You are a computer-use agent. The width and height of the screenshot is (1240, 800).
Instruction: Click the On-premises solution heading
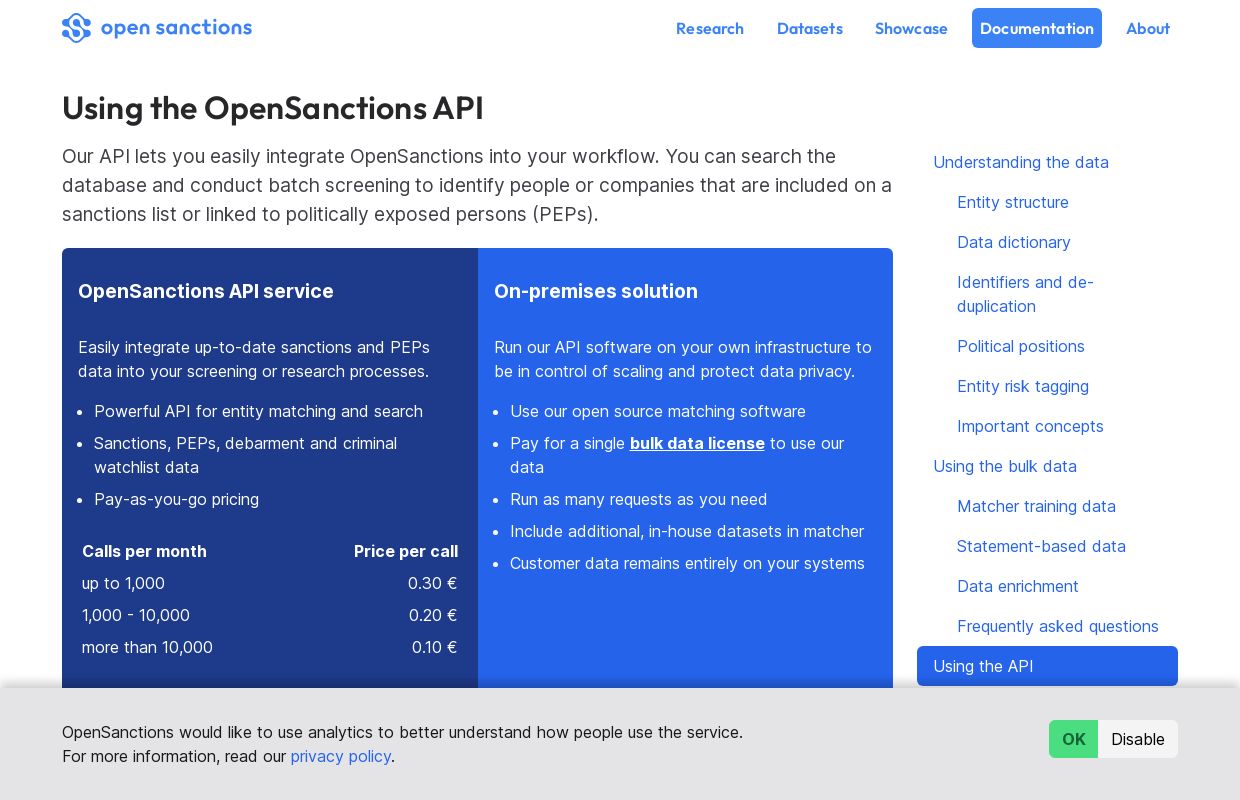(x=596, y=291)
